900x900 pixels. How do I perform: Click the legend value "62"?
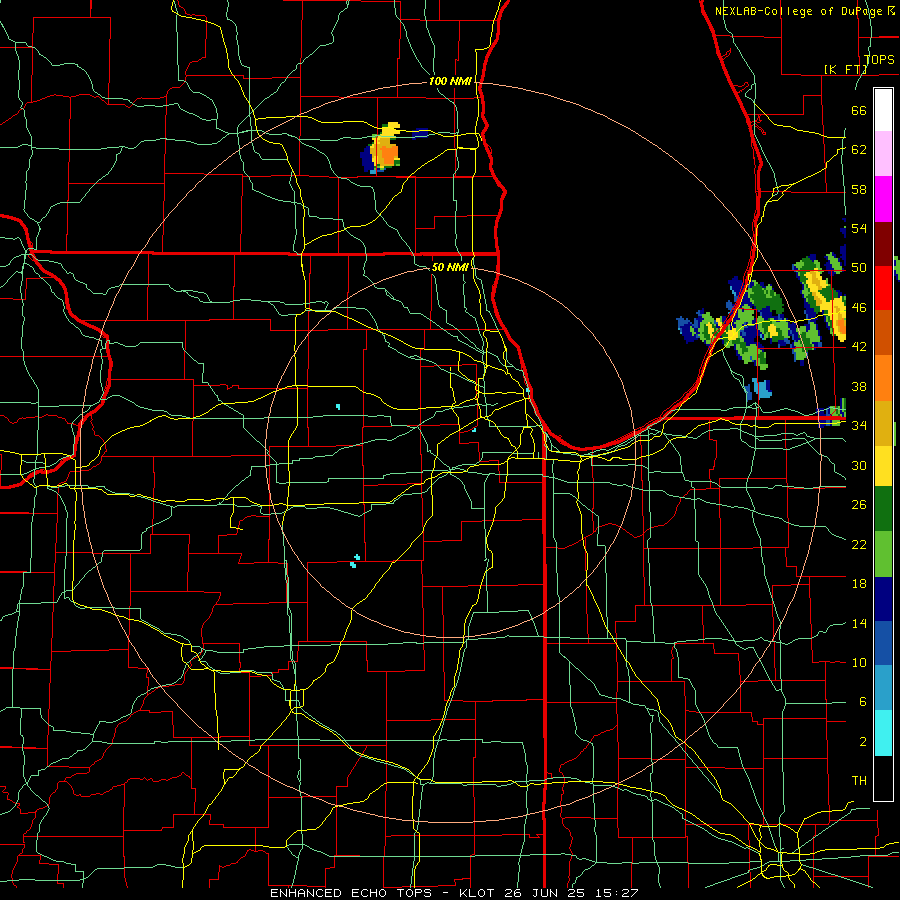[859, 150]
